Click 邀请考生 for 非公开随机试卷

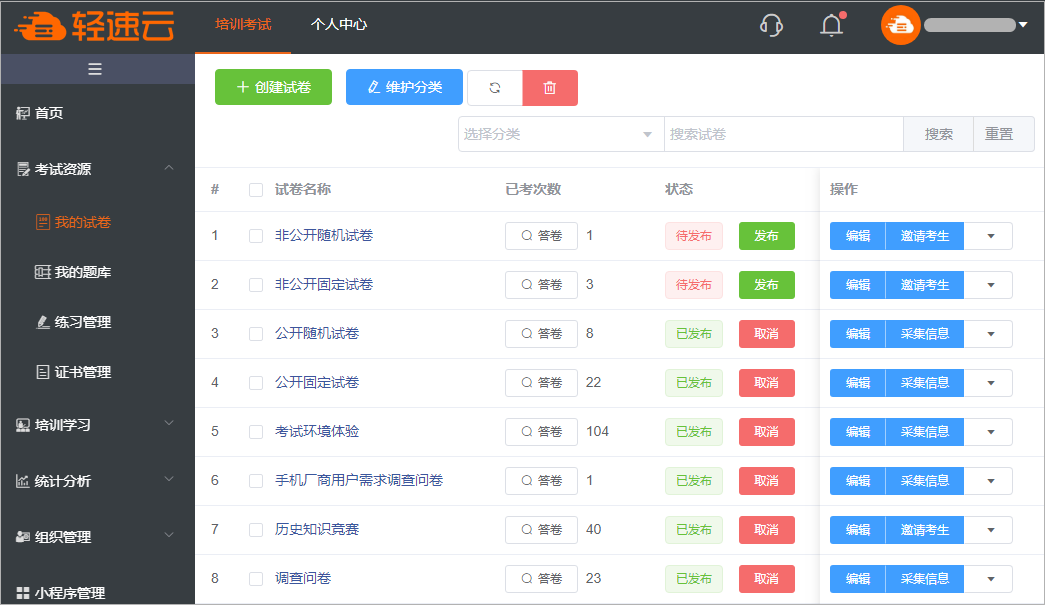click(924, 236)
